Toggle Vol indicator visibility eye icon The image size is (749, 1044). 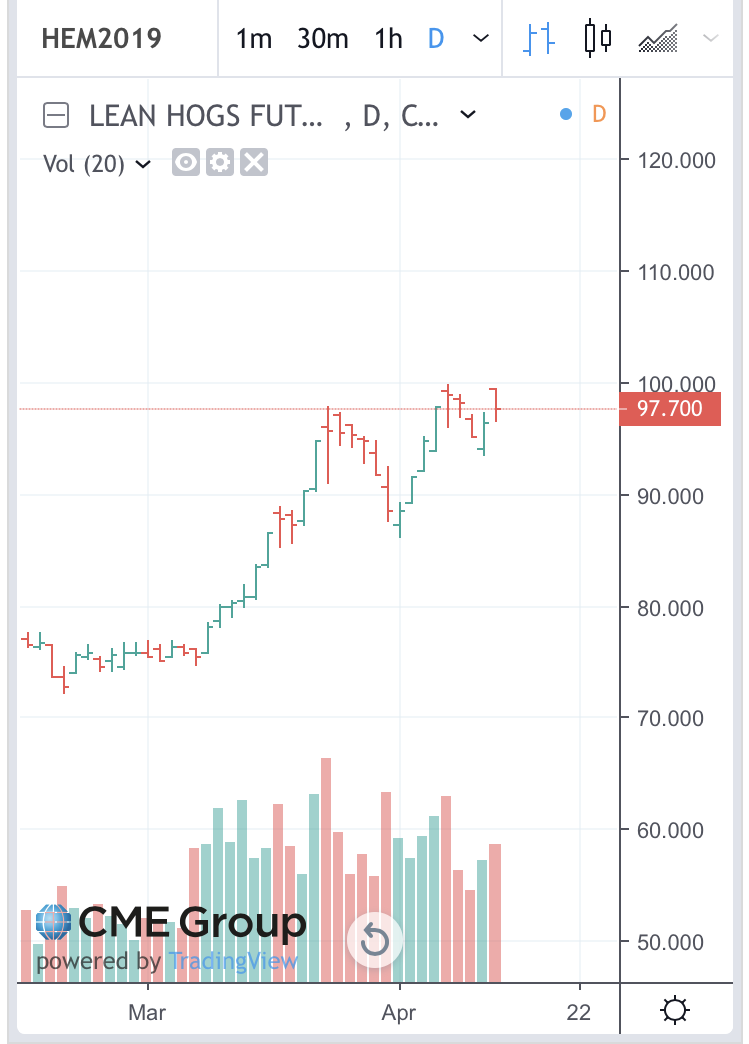pyautogui.click(x=186, y=162)
